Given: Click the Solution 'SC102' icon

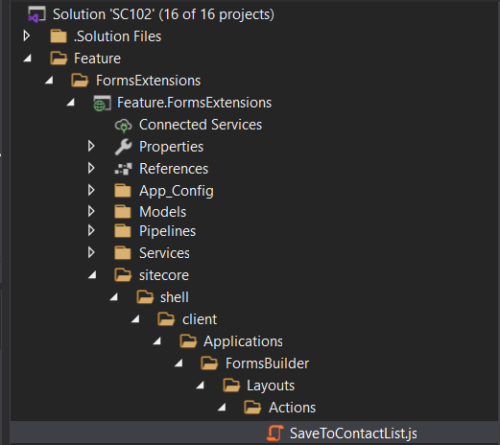Looking at the screenshot, I should point(37,15).
